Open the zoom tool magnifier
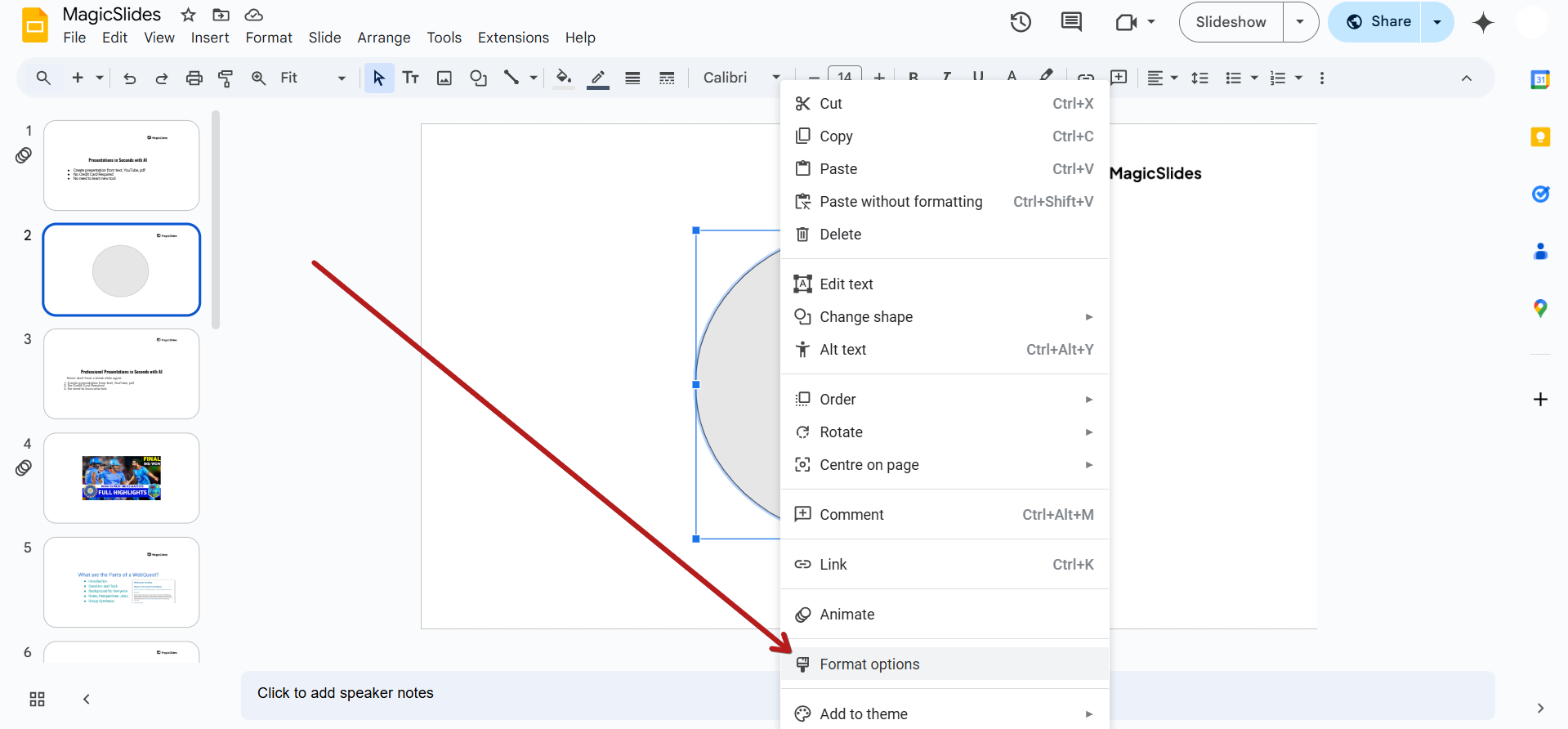 (258, 78)
